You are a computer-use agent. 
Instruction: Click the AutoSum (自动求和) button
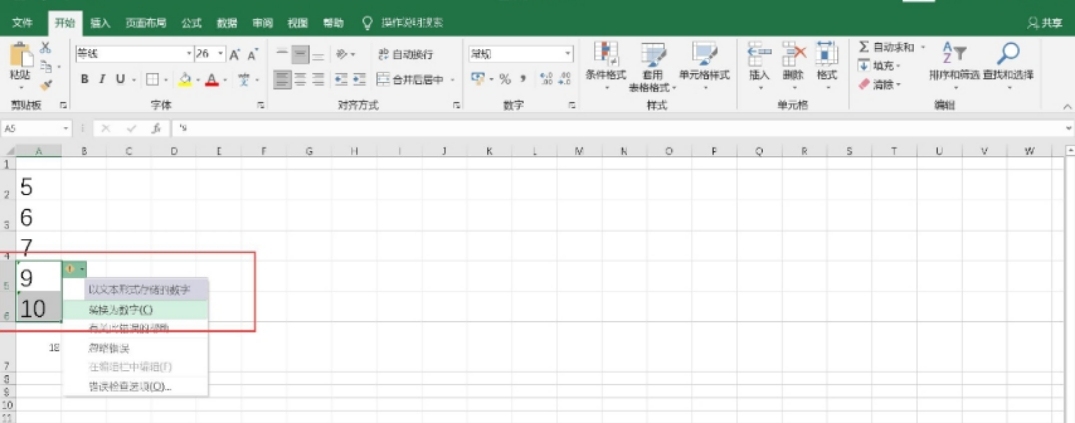[888, 47]
